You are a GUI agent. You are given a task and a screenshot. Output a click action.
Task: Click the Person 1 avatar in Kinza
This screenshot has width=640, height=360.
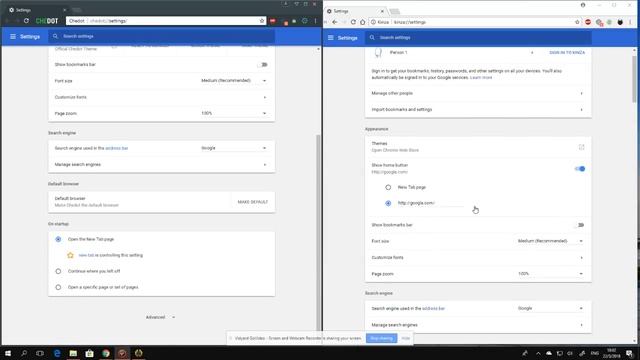point(378,53)
